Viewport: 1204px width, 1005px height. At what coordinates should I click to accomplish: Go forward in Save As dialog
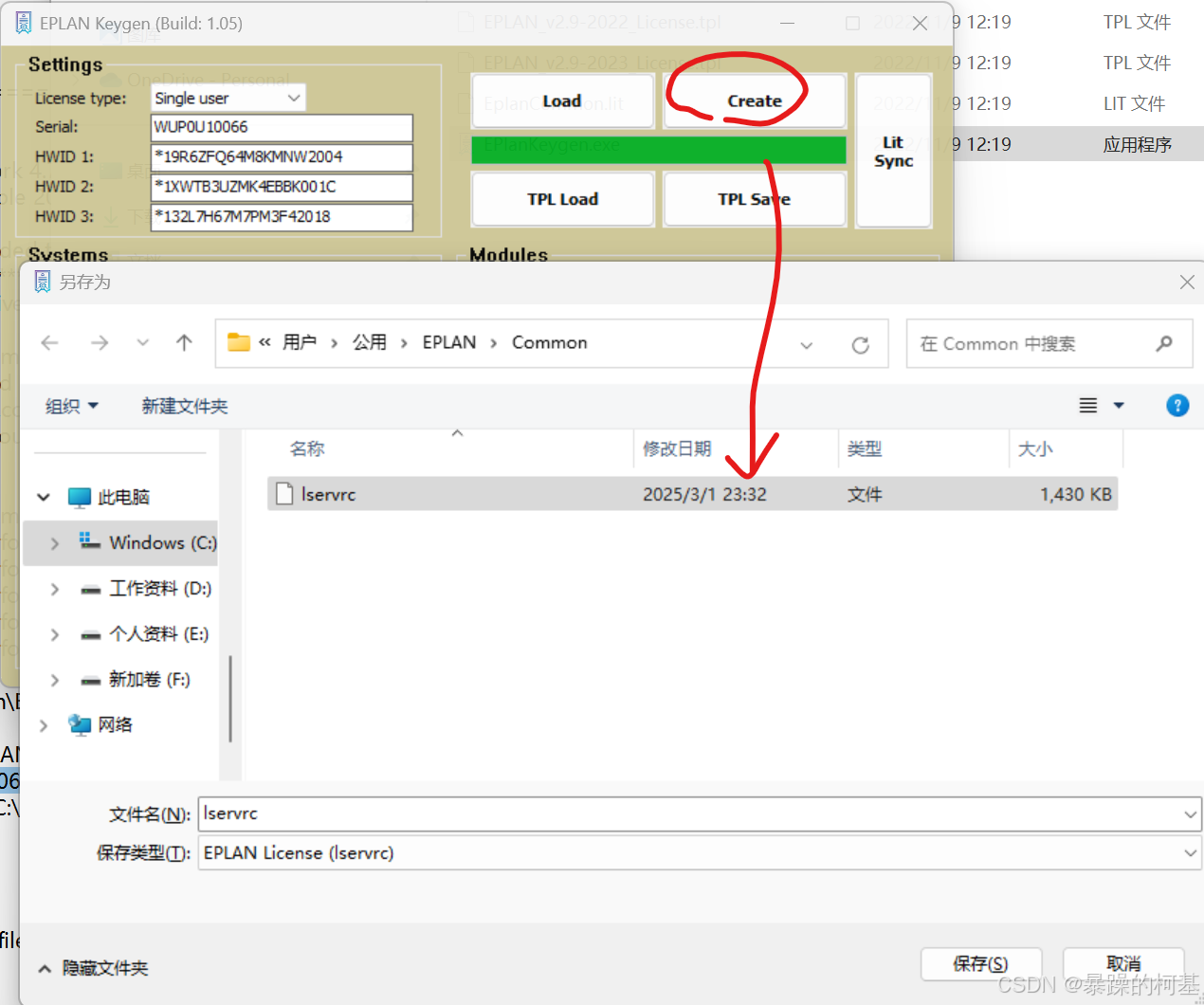tap(100, 343)
